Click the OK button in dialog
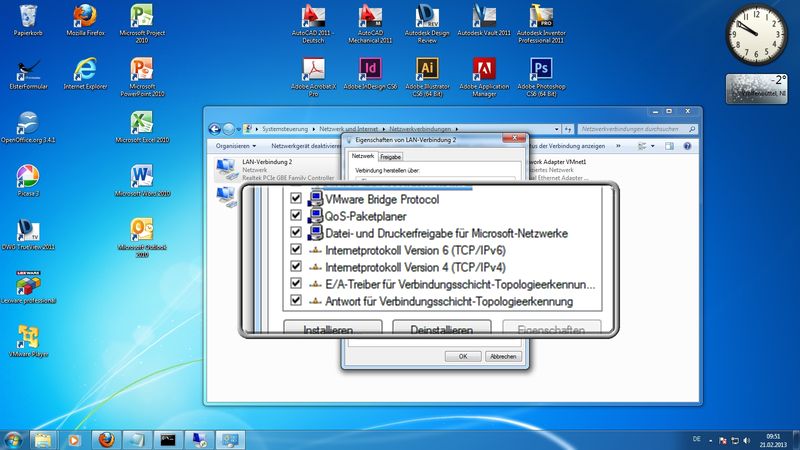This screenshot has width=800, height=450. click(463, 356)
